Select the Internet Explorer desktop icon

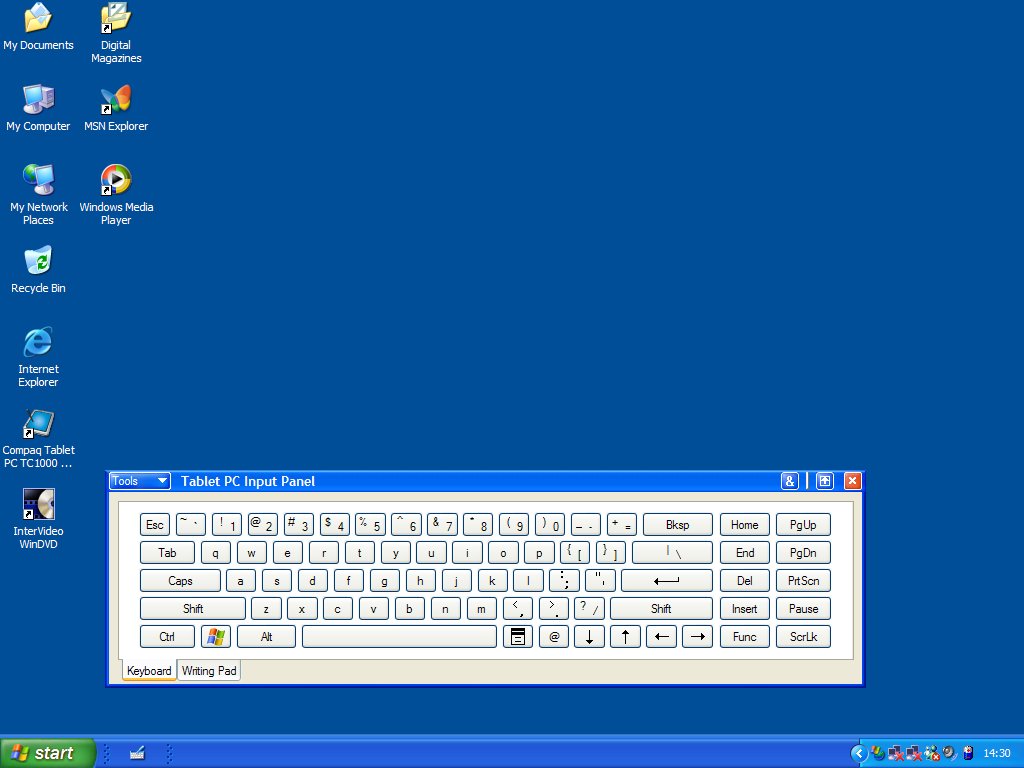[38, 357]
